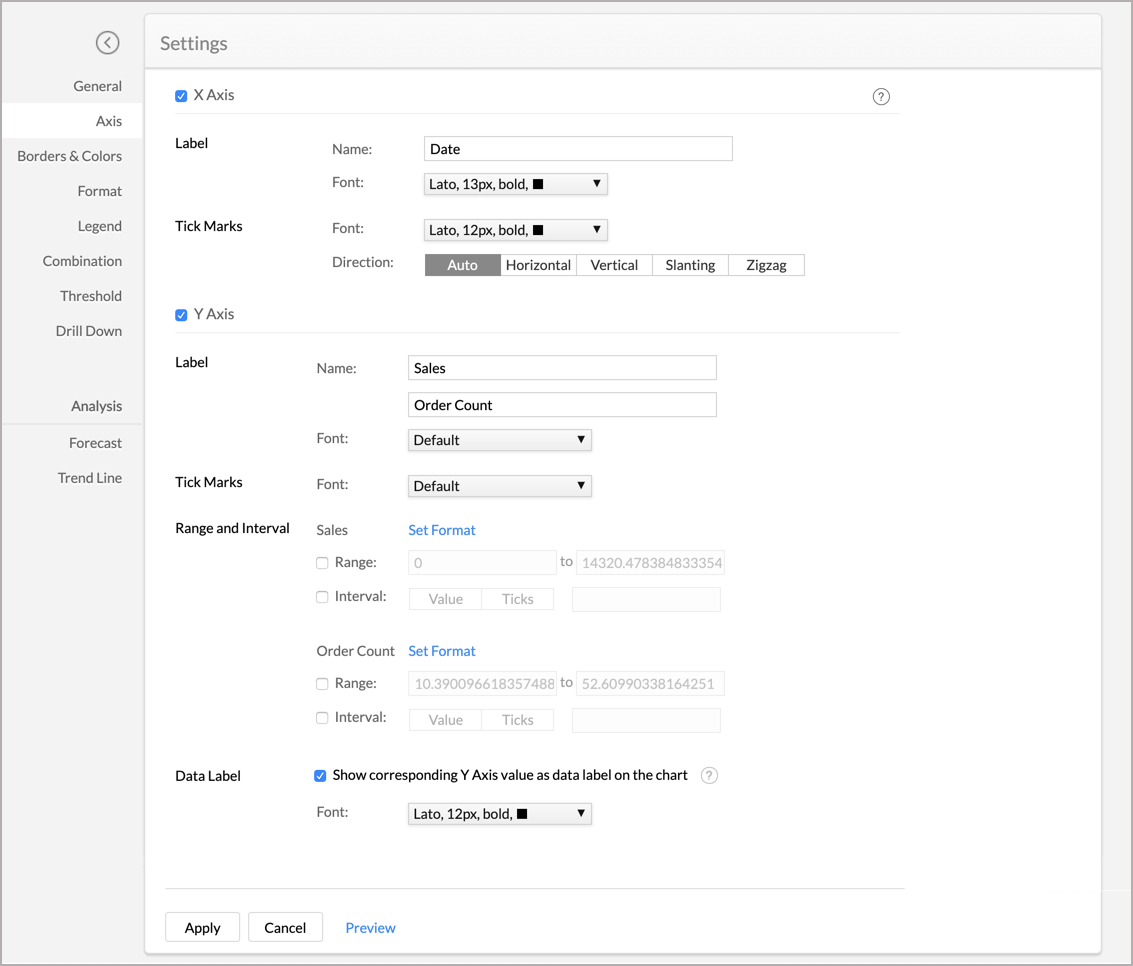Screen dimensions: 1133x966
Task: Navigate back with the circular arrow icon
Action: click(x=108, y=43)
